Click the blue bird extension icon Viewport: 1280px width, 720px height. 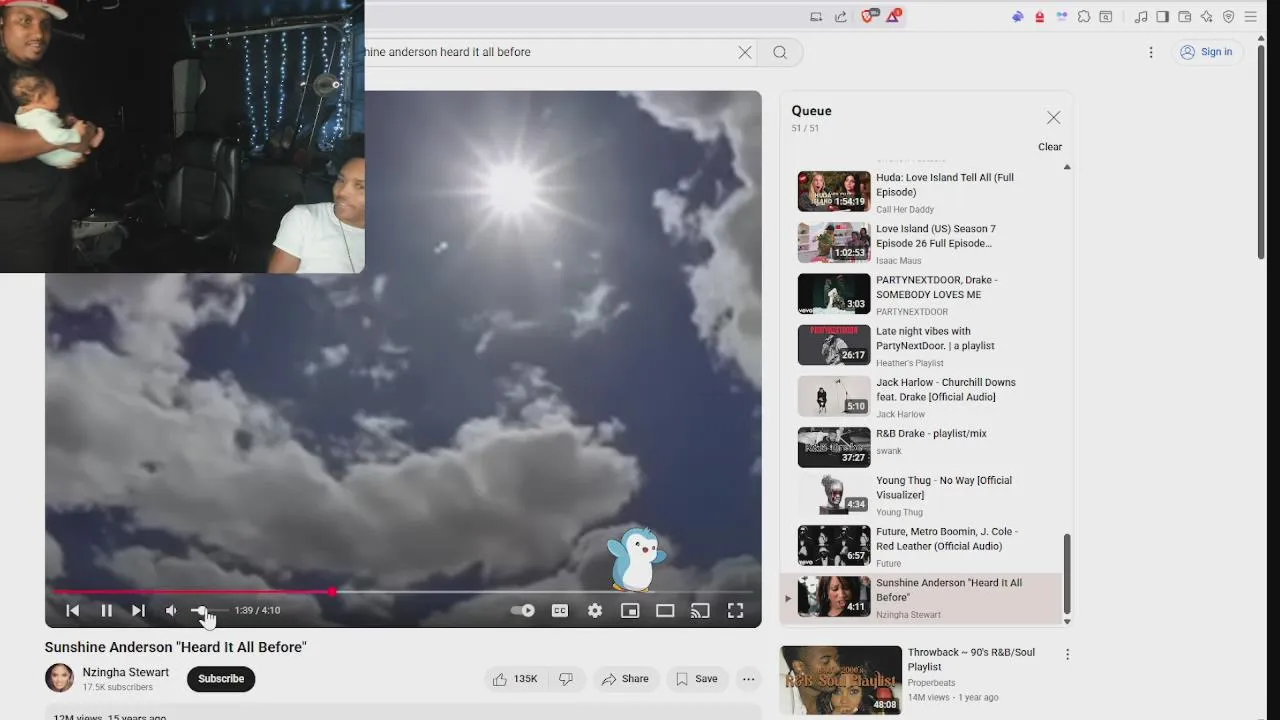[1018, 16]
